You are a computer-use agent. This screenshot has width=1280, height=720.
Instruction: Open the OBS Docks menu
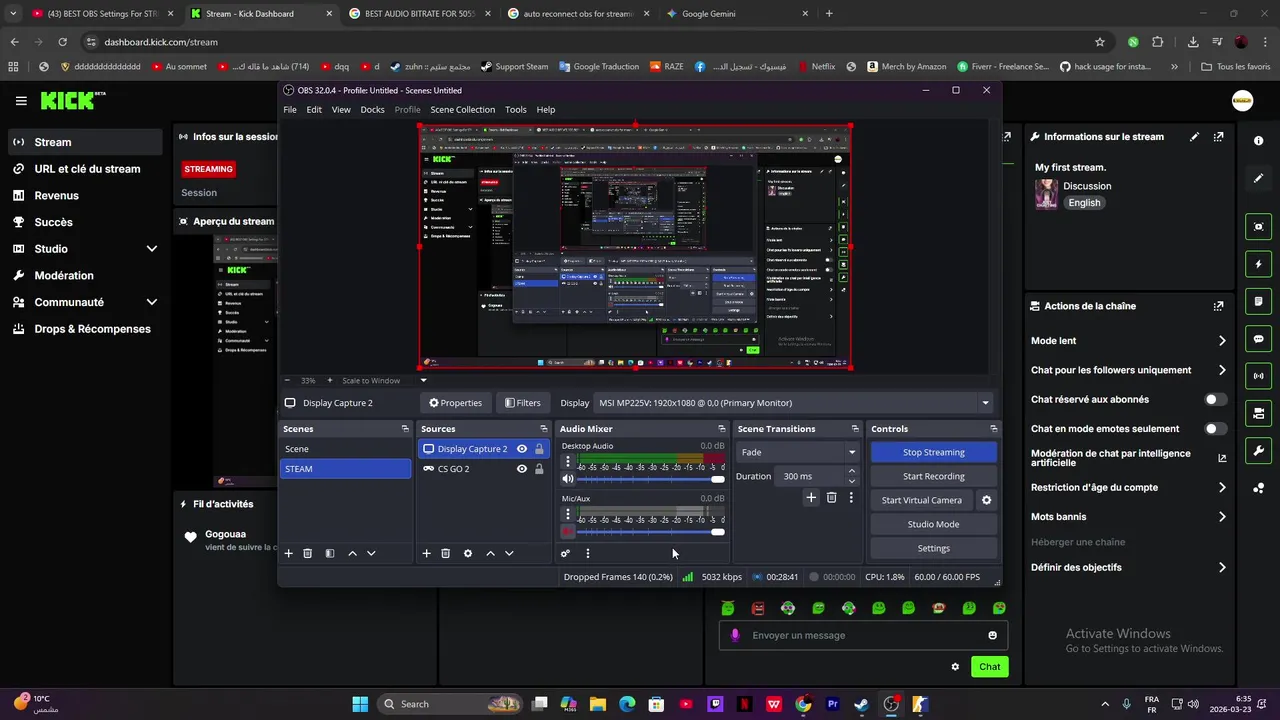[372, 110]
